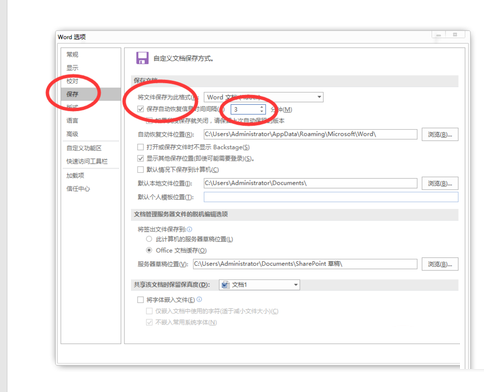Viewport: 500px width, 392px height.
Task: Select Office 文档缓存 radio button
Action: click(149, 250)
